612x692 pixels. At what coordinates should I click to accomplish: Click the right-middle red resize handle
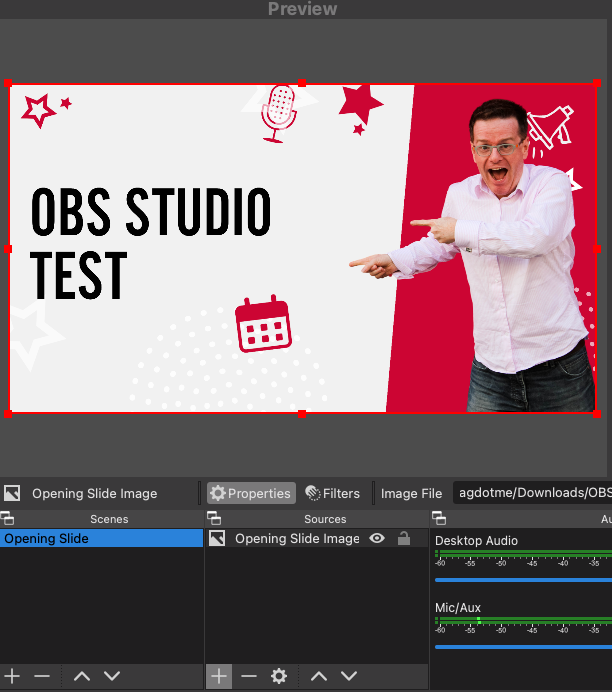click(597, 249)
